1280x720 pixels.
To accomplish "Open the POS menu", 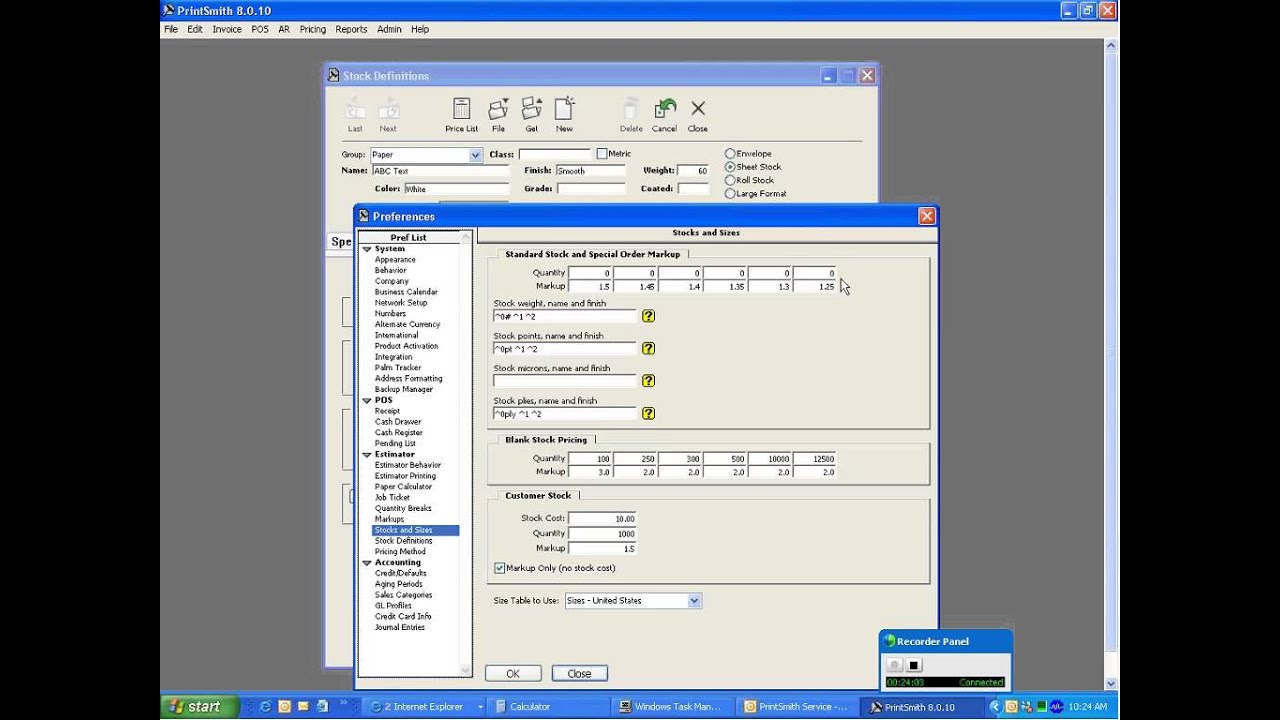I will tap(260, 29).
